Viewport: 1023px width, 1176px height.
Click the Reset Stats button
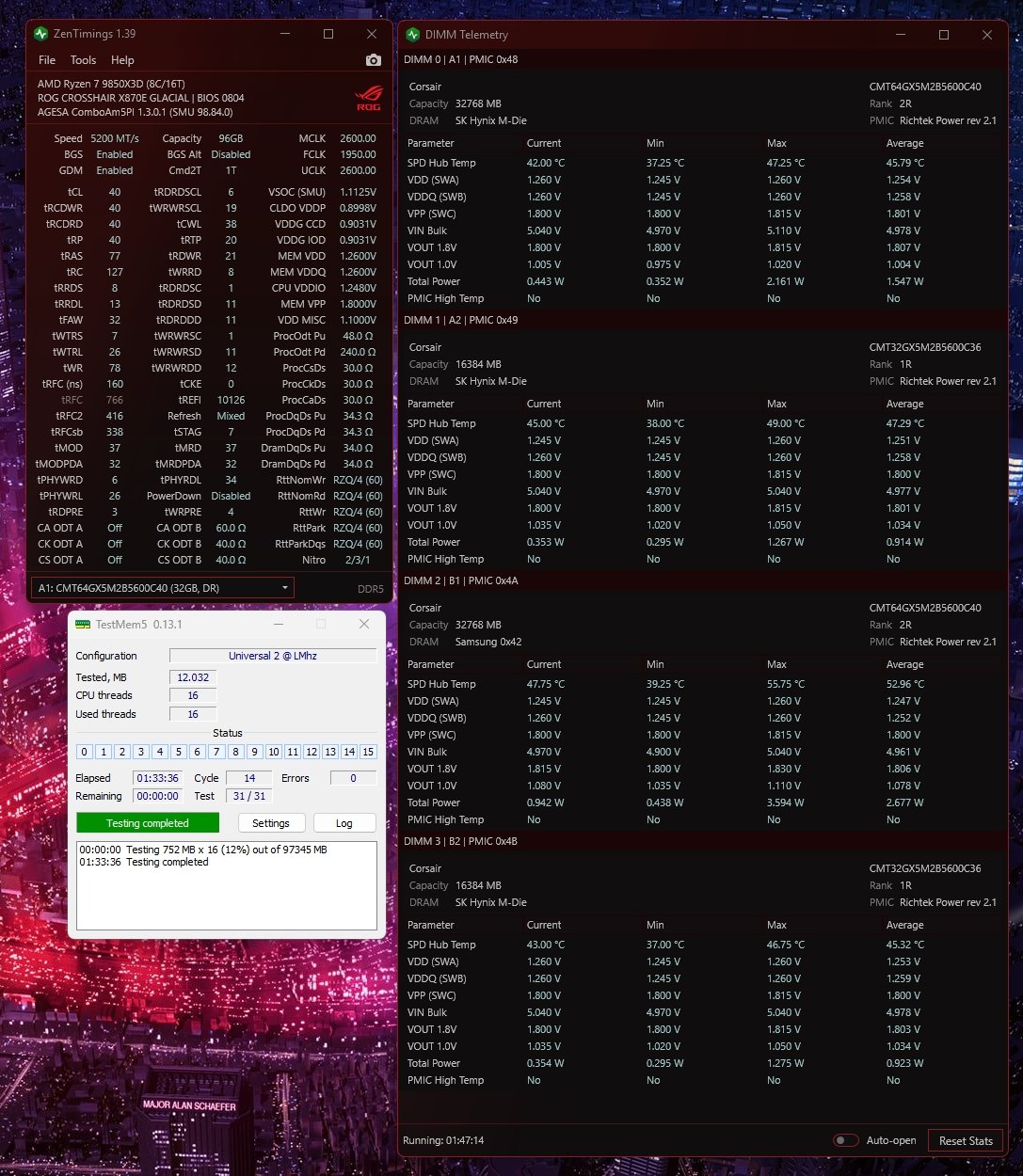(966, 1140)
